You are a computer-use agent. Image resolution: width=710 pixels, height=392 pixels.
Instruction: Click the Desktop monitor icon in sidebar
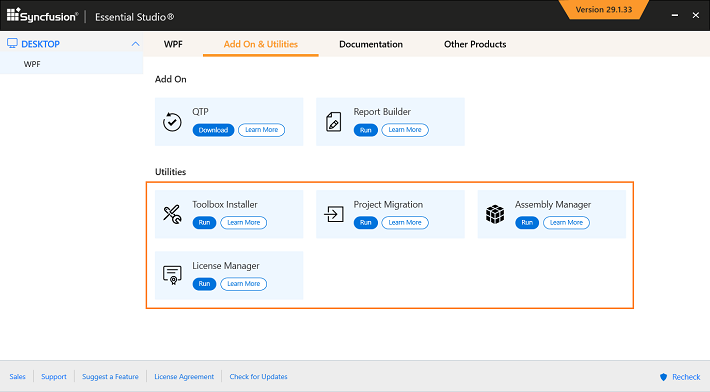(12, 43)
